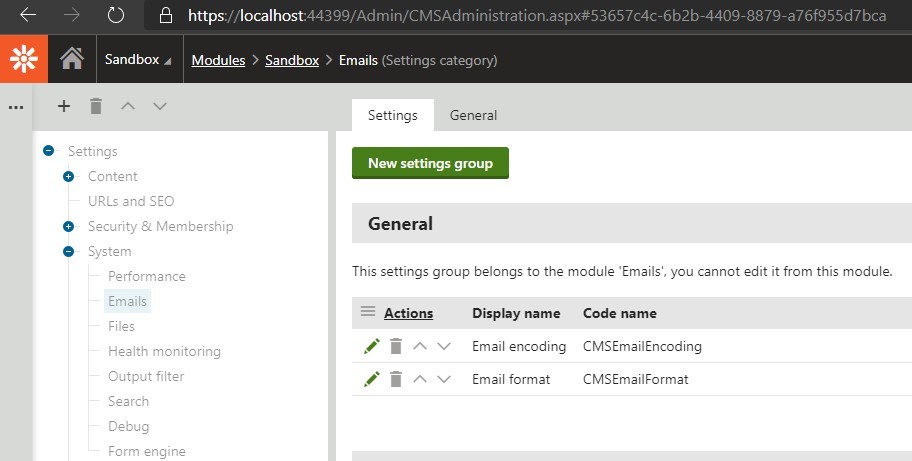Move Email format setting up
This screenshot has width=912, height=461.
pos(420,379)
